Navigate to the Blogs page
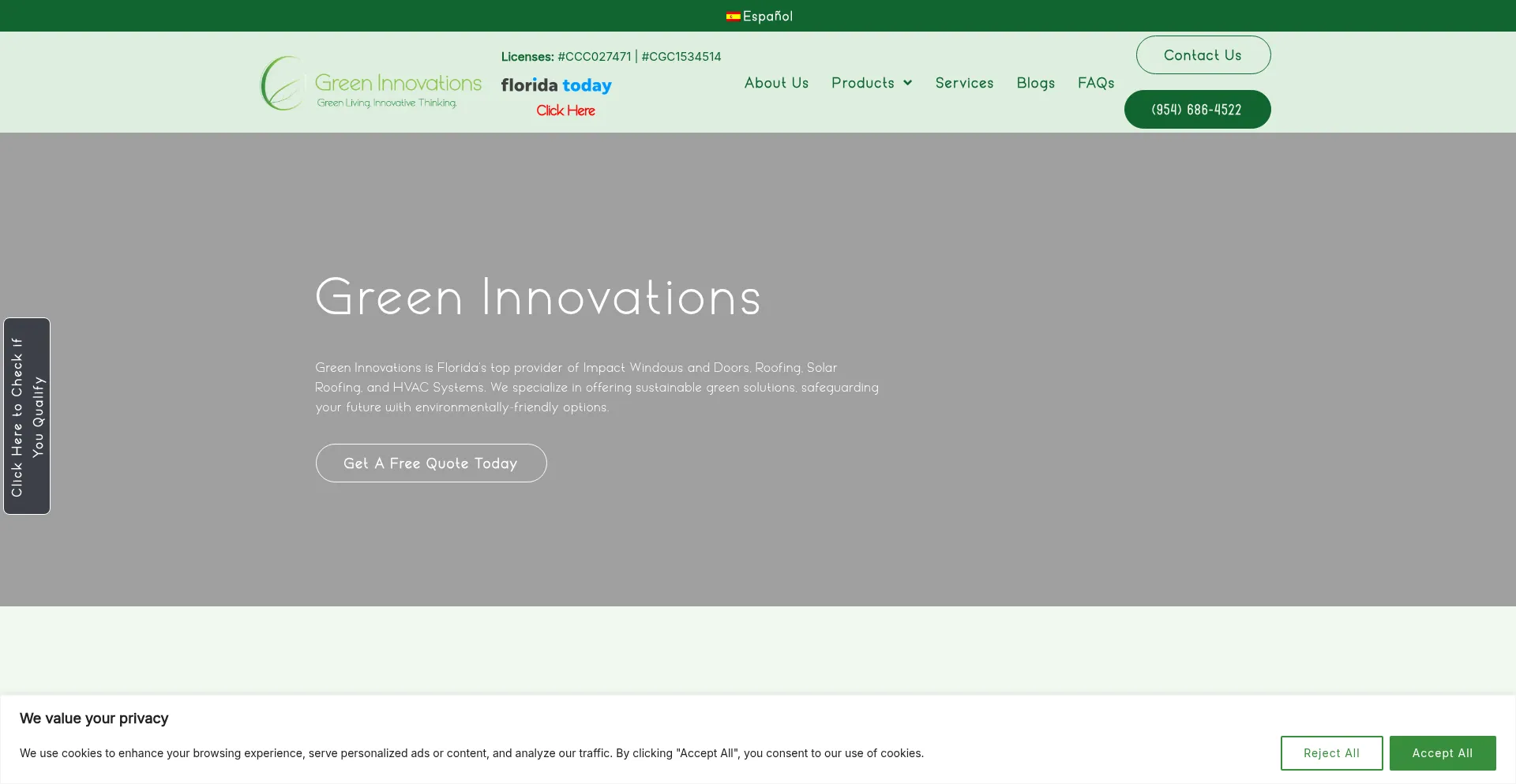The image size is (1516, 784). [x=1035, y=82]
